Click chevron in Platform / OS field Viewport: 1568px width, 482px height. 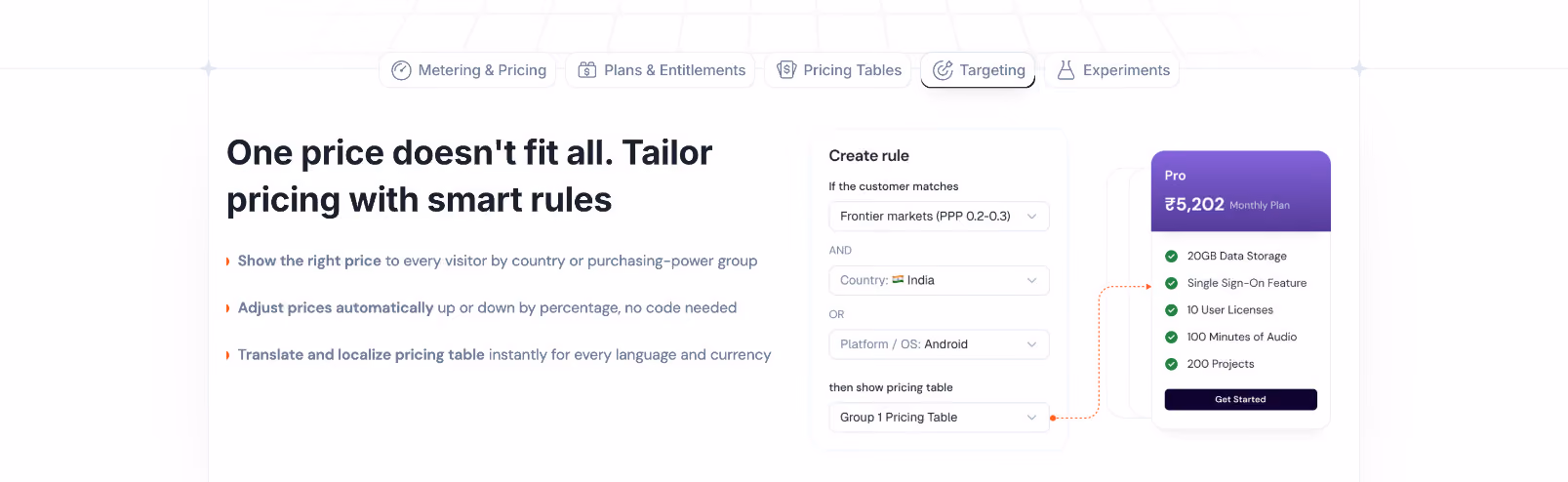tap(1031, 344)
